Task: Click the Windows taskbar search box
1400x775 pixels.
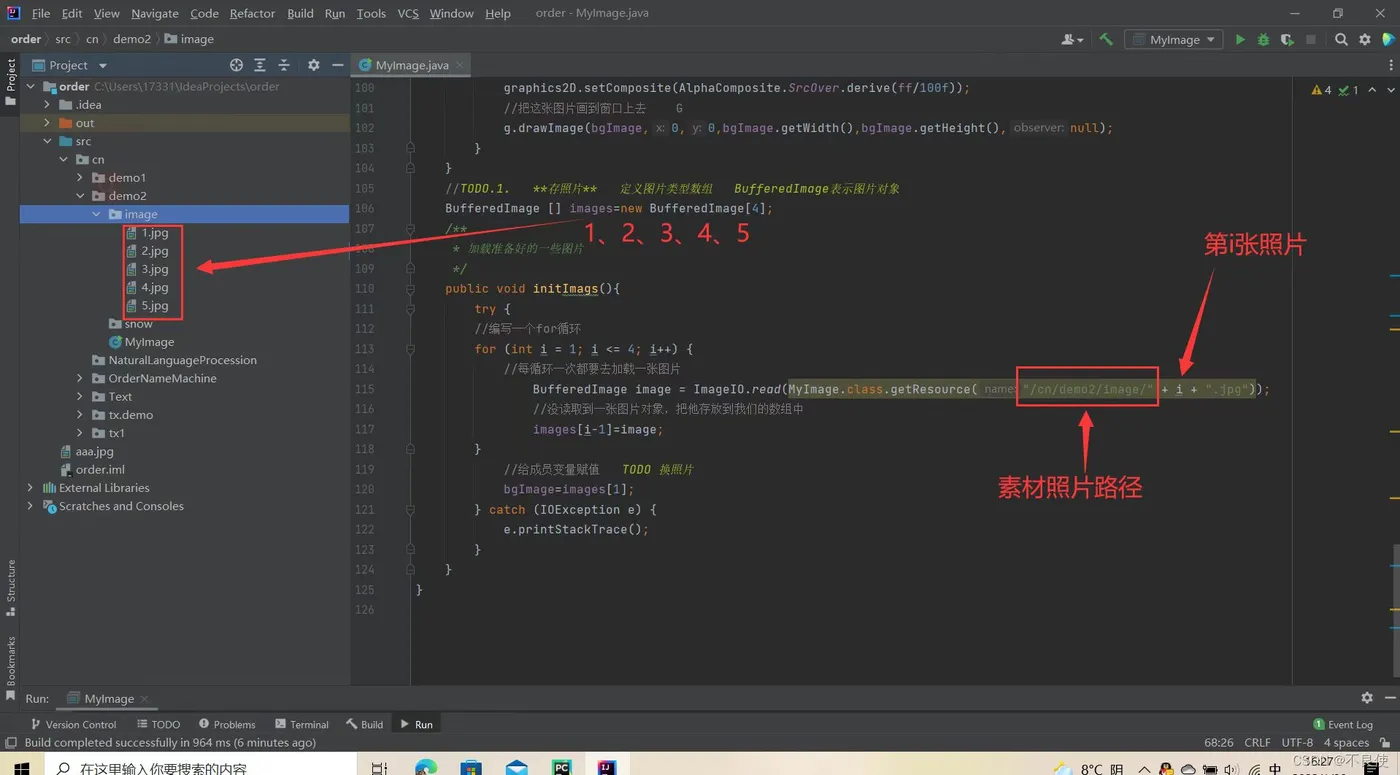Action: [x=200, y=767]
